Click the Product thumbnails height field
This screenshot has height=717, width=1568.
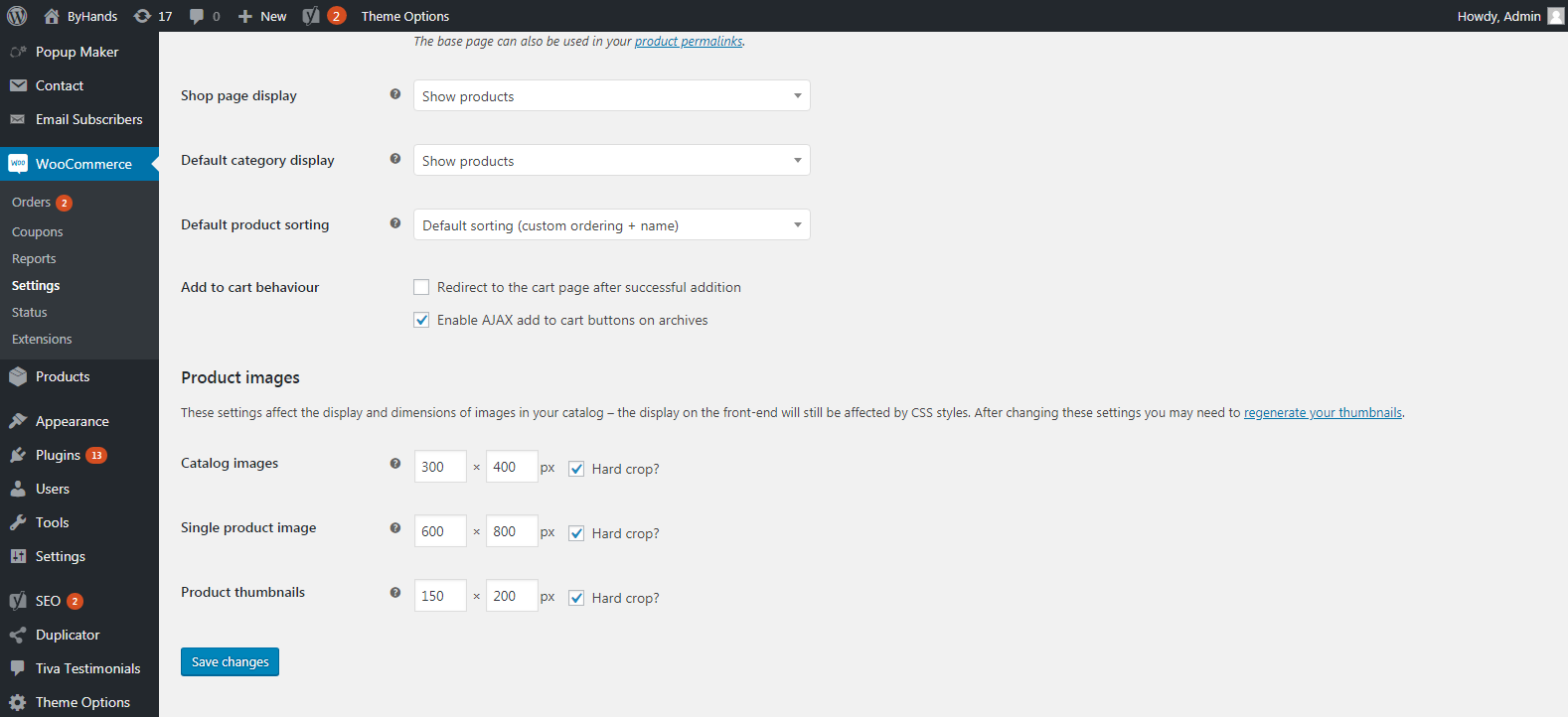511,596
